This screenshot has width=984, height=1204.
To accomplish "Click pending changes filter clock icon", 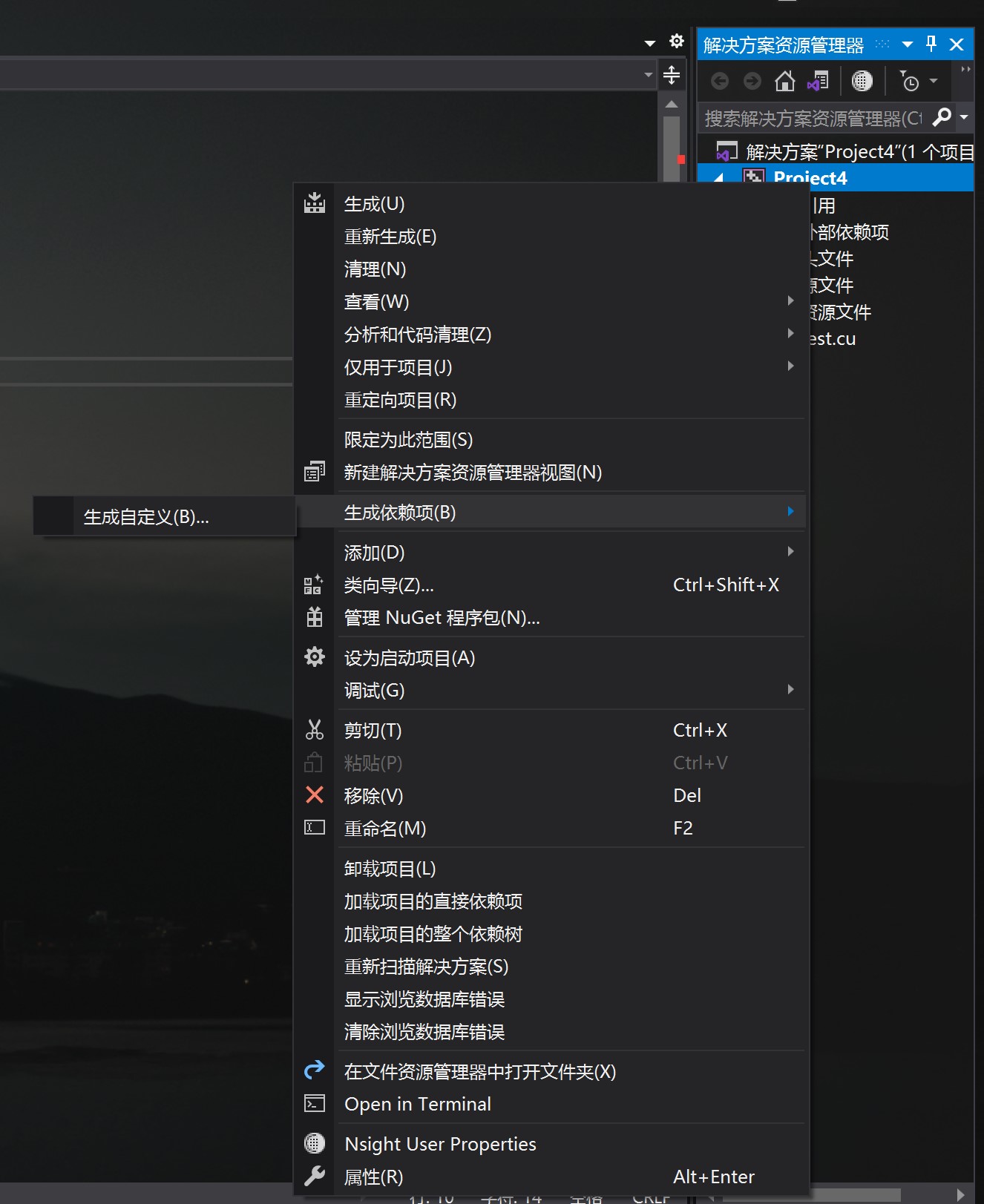I will 909,81.
